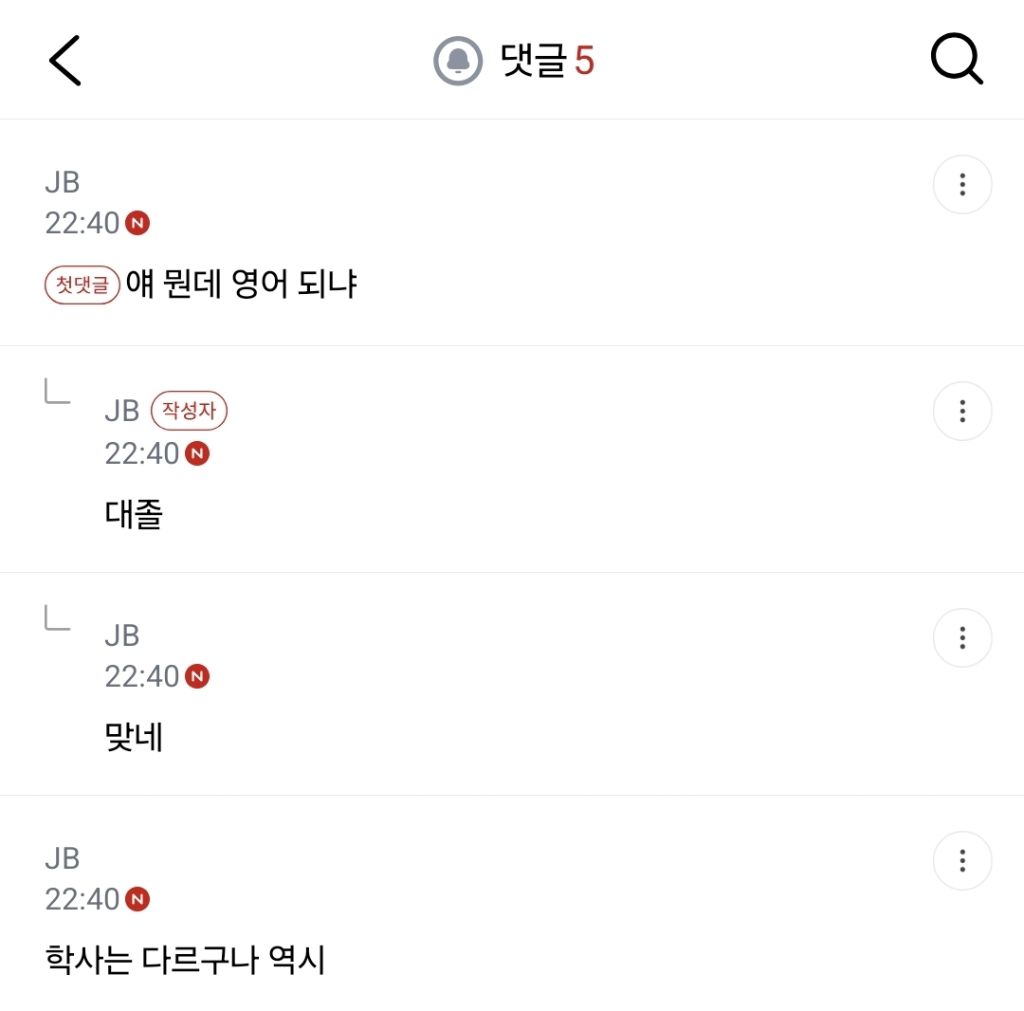Image resolution: width=1024 pixels, height=1011 pixels.
Task: Select the comment text "얘 뭔데 영어 되냐"
Action: [242, 285]
